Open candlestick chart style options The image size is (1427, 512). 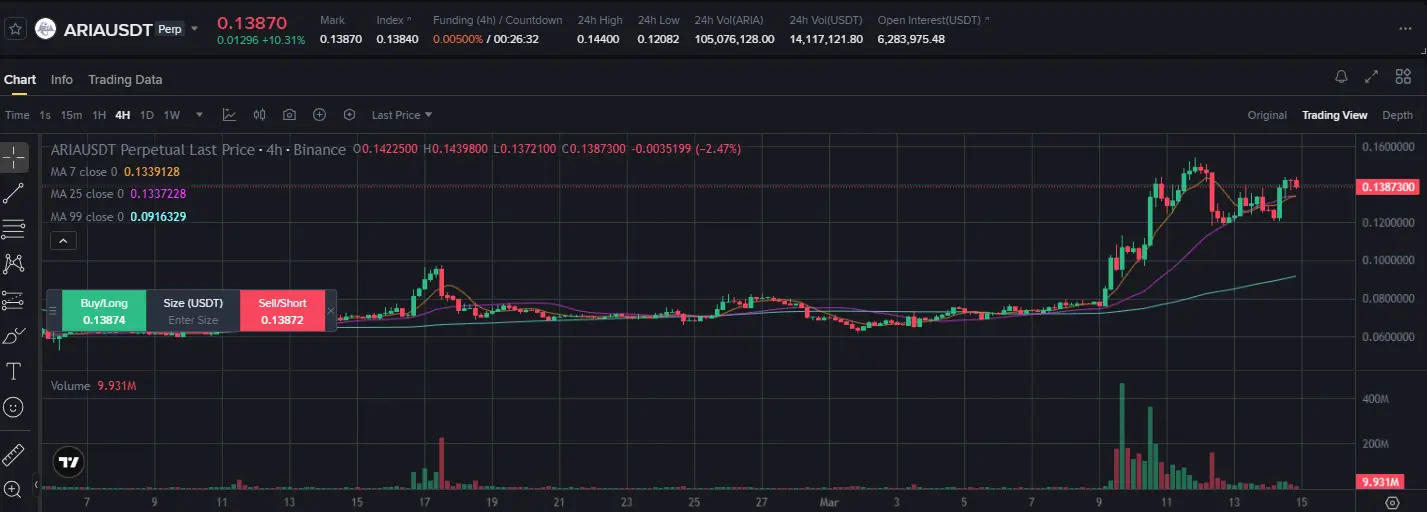(259, 115)
